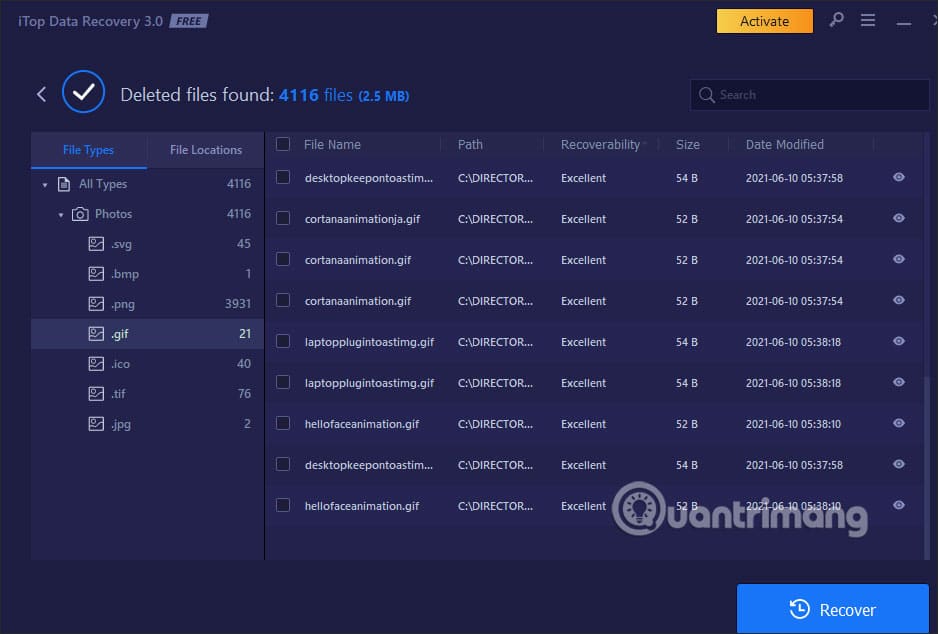Select .png file type row
The image size is (938, 634).
click(x=147, y=304)
